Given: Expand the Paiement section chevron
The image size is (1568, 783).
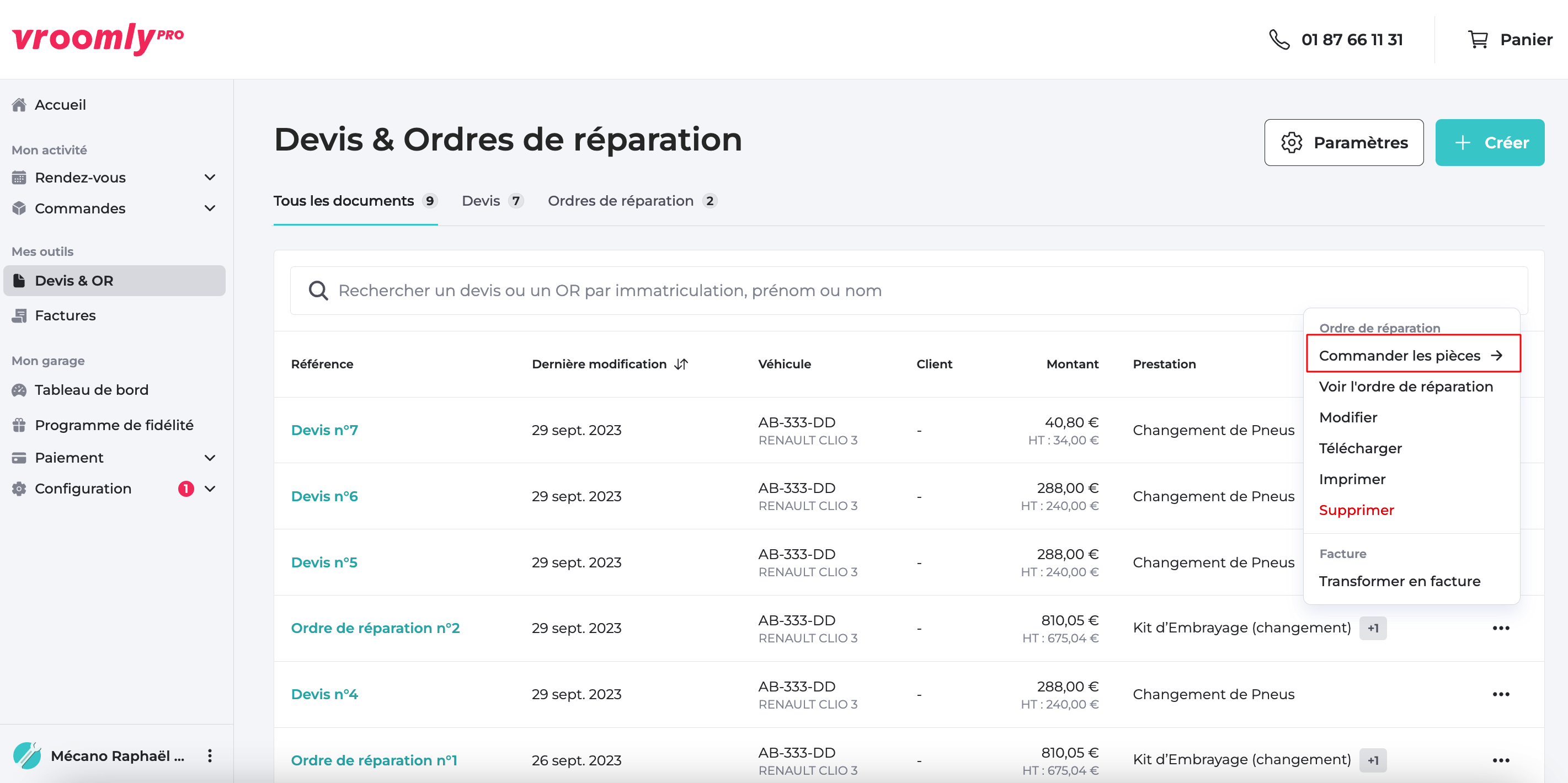Looking at the screenshot, I should (210, 457).
